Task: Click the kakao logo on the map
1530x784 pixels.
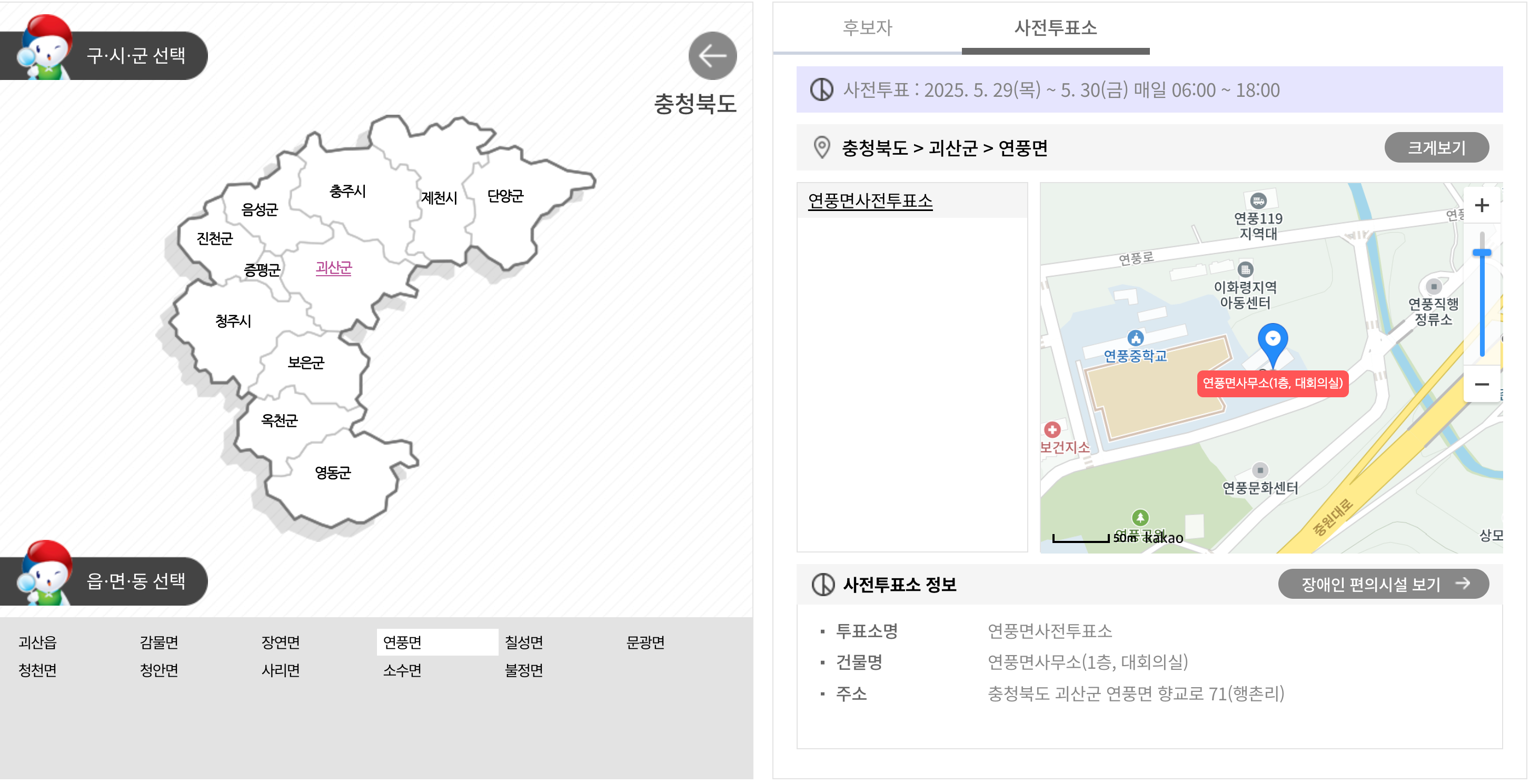Action: [1164, 538]
